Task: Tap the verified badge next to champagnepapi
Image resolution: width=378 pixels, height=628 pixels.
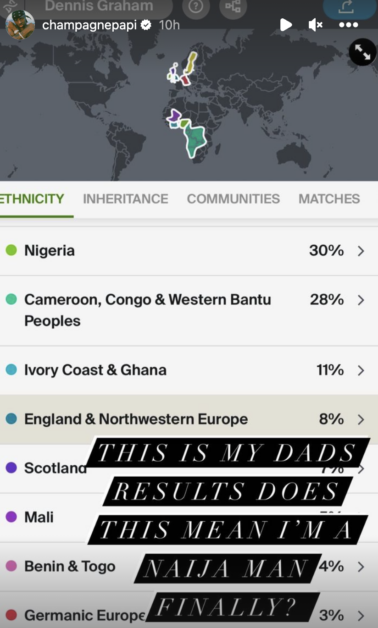Action: (x=146, y=25)
